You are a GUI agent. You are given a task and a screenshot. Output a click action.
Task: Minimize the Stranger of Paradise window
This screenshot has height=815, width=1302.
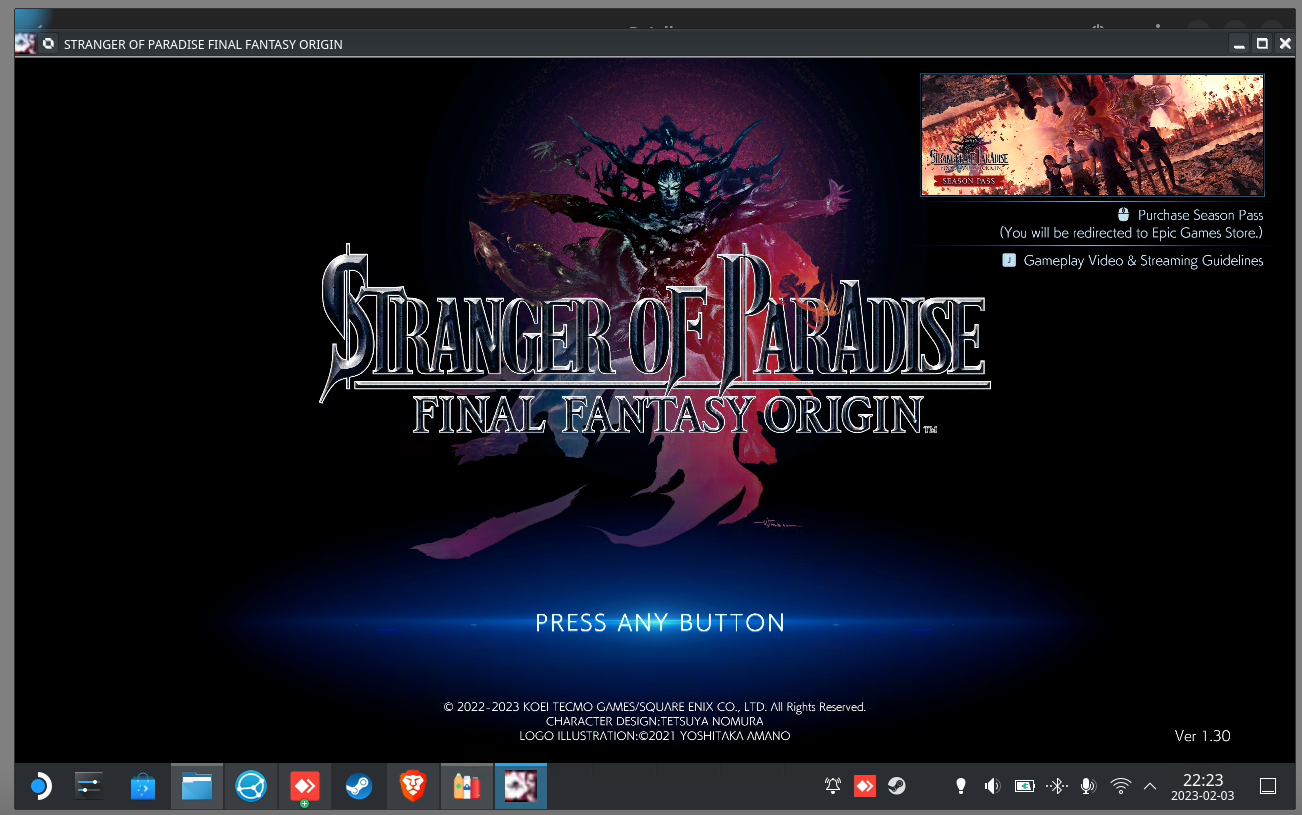(1240, 44)
